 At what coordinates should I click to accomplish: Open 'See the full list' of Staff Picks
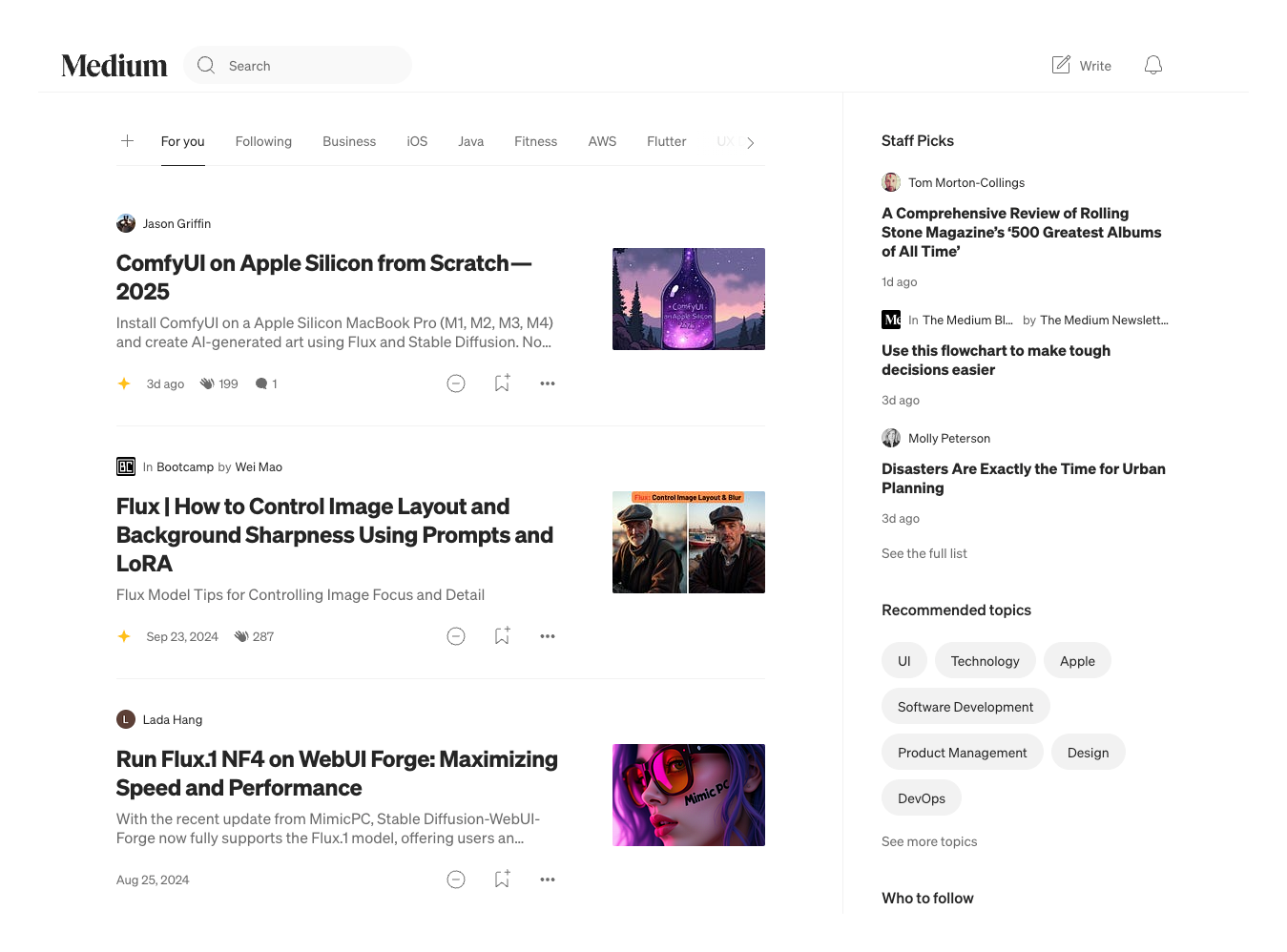tap(924, 553)
